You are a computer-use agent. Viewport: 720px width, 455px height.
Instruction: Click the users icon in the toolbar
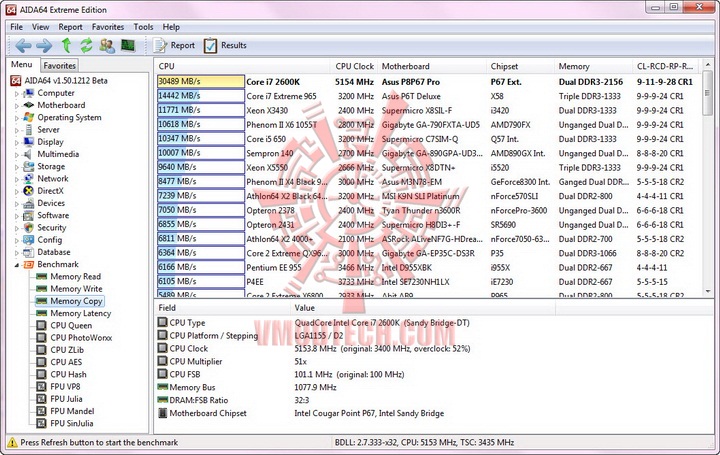(x=107, y=45)
